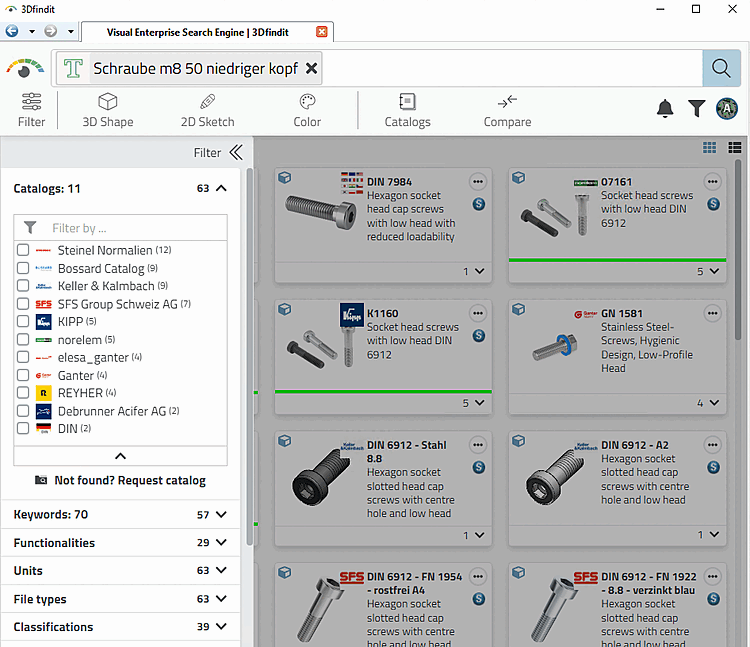Open notifications bell
The width and height of the screenshot is (750, 647).
(x=665, y=109)
